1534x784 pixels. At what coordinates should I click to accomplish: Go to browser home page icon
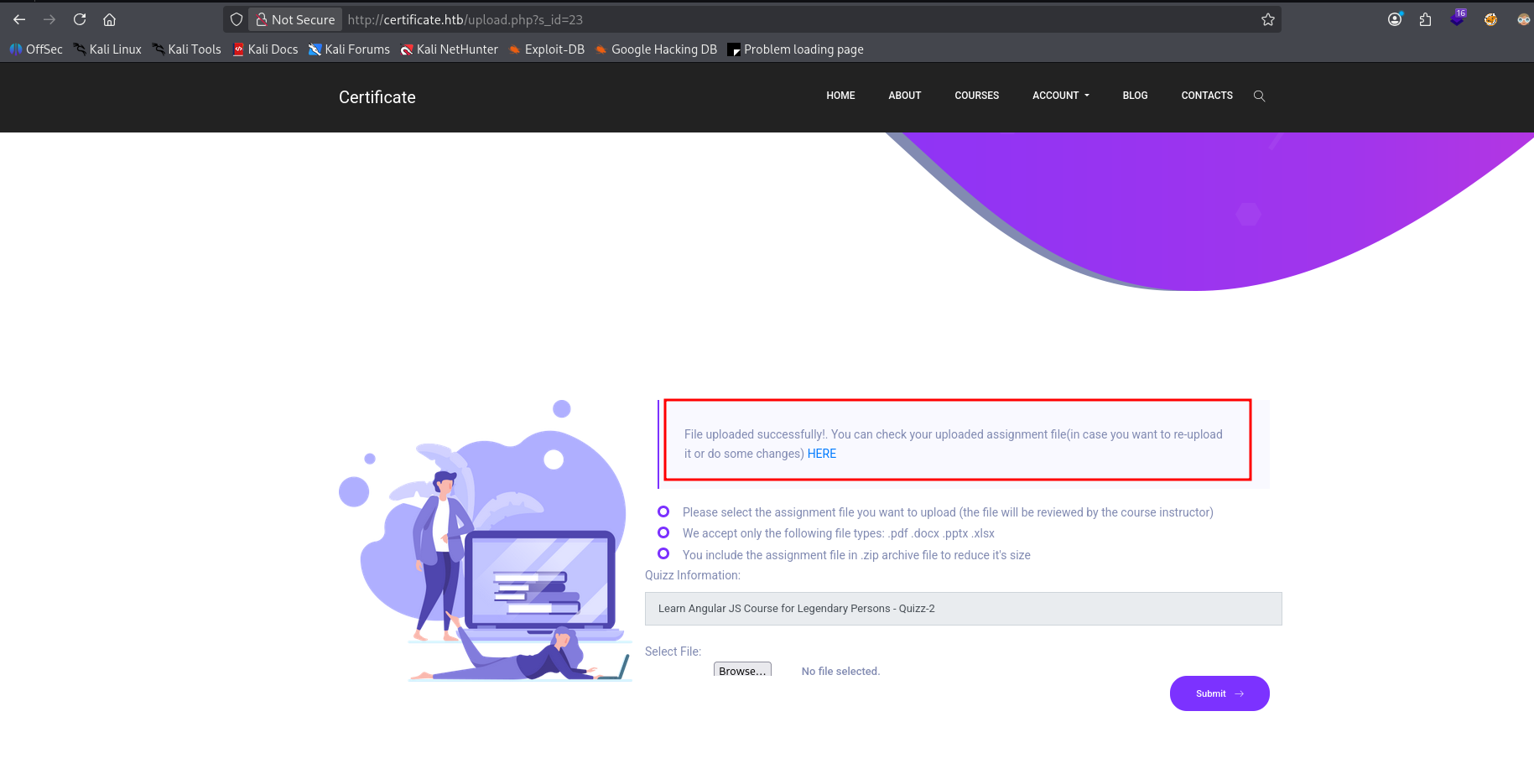tap(109, 19)
